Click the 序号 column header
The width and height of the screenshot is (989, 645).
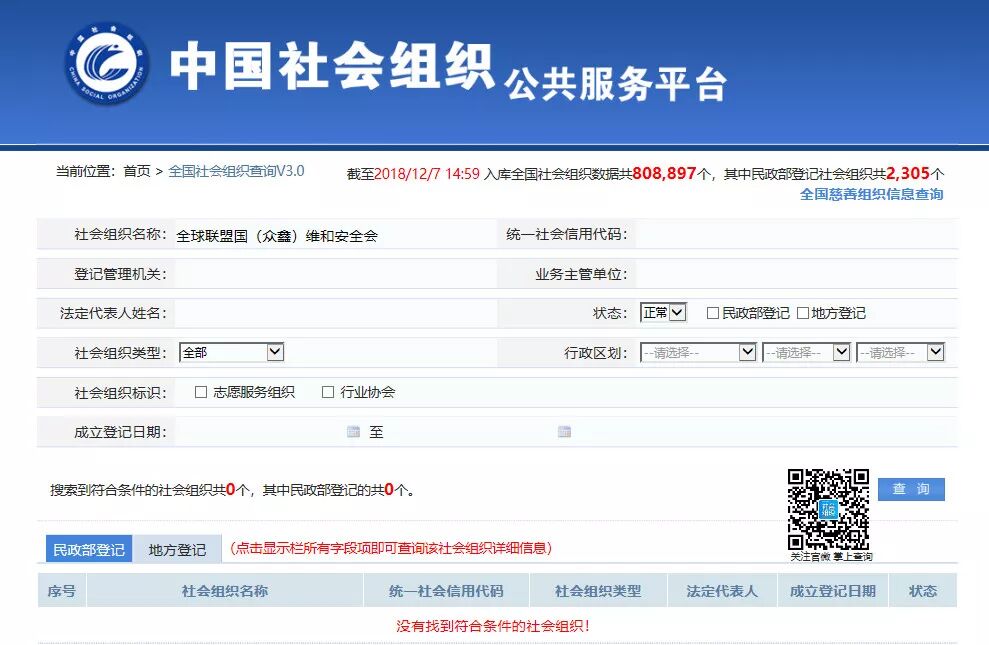point(62,591)
